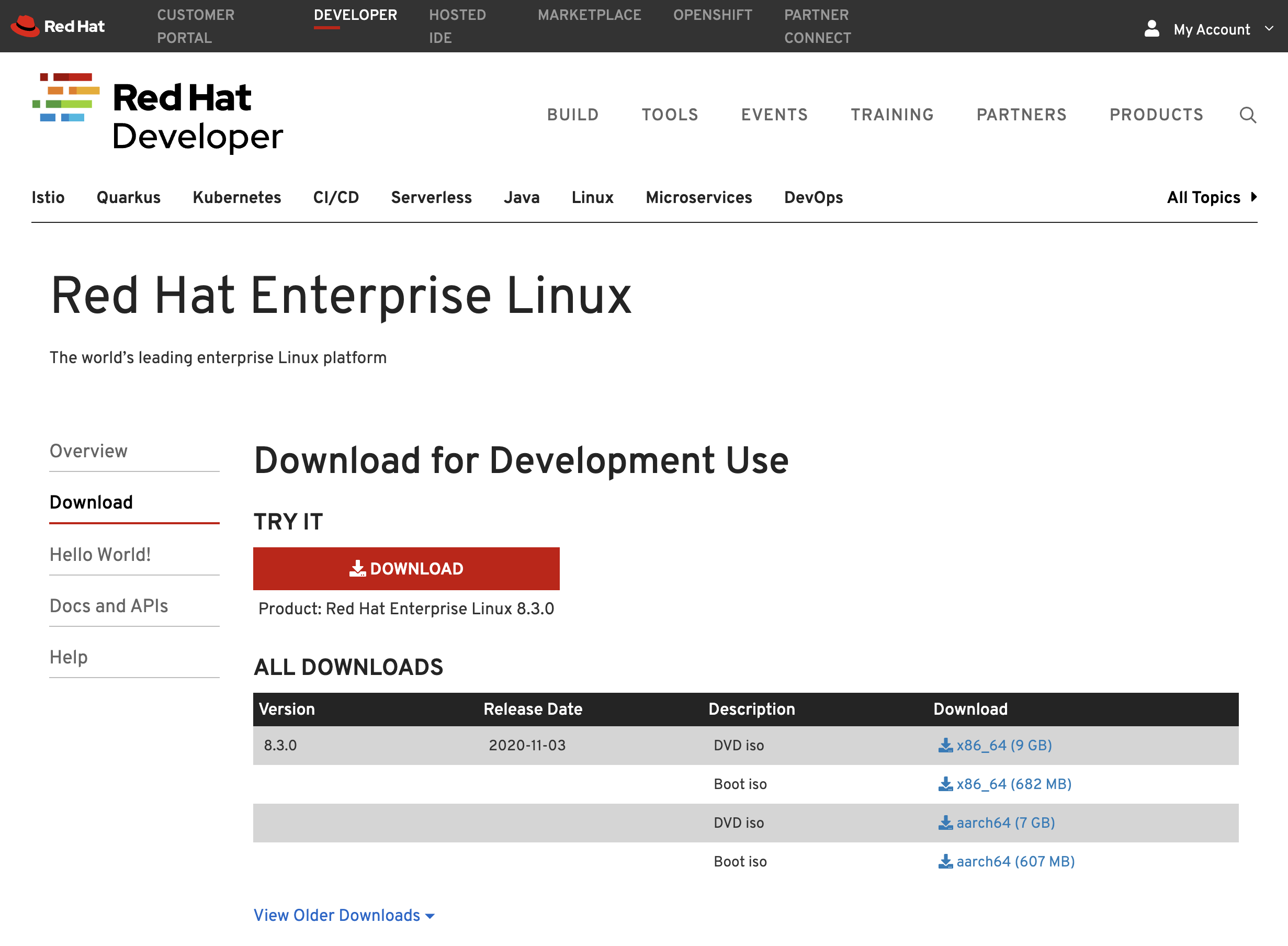This screenshot has width=1288, height=946.
Task: Expand the All Topics arrow
Action: tap(1254, 198)
